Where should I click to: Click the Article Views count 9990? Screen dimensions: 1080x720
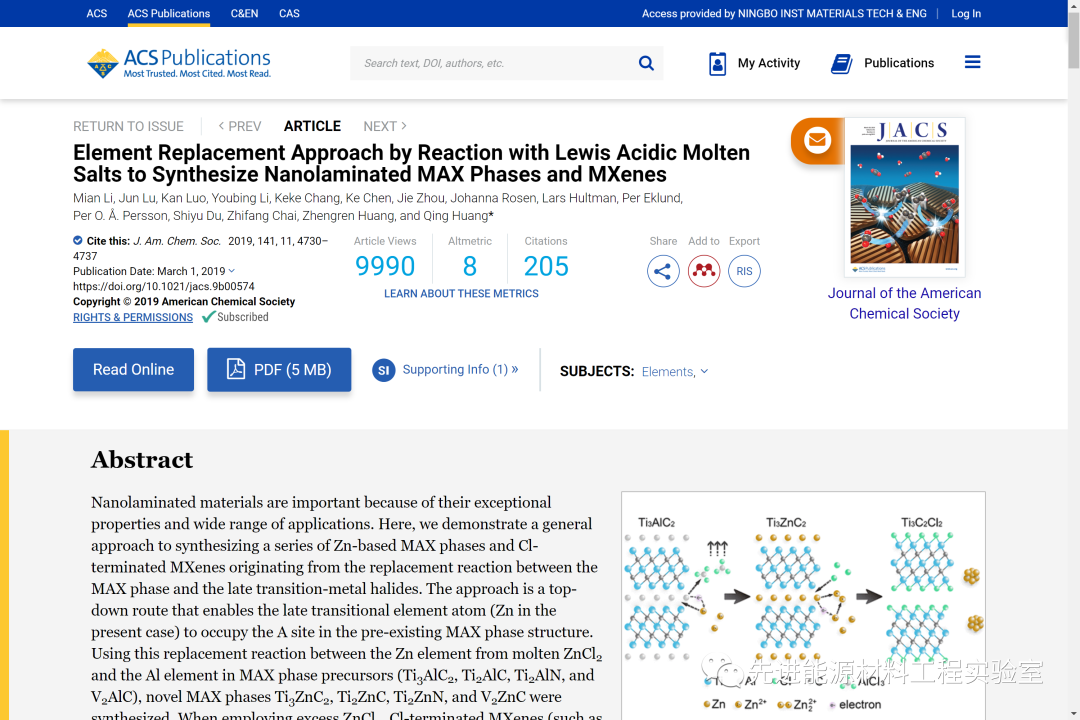coord(385,267)
